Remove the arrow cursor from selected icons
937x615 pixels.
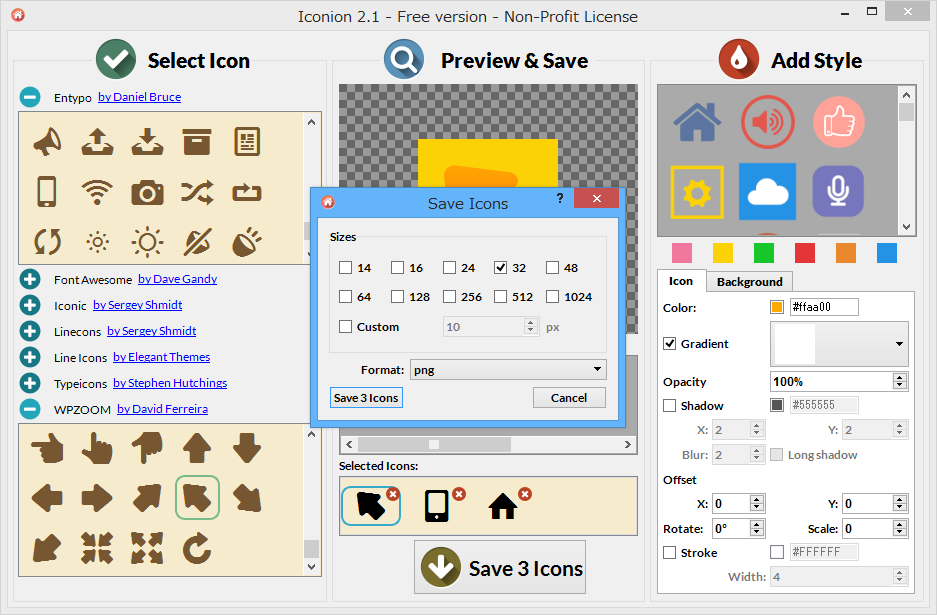pyautogui.click(x=393, y=494)
